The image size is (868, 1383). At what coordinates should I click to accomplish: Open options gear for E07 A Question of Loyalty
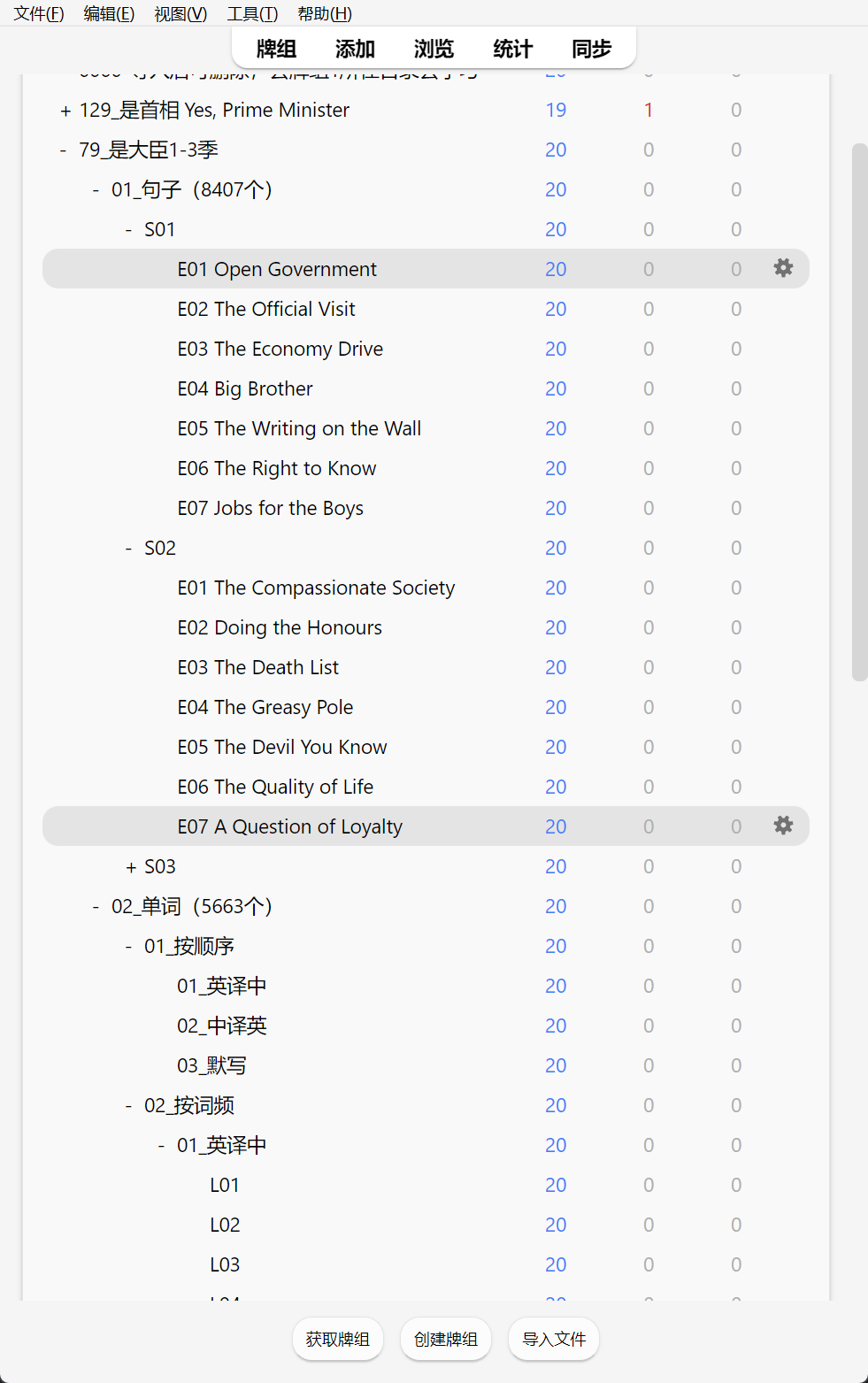tap(783, 826)
